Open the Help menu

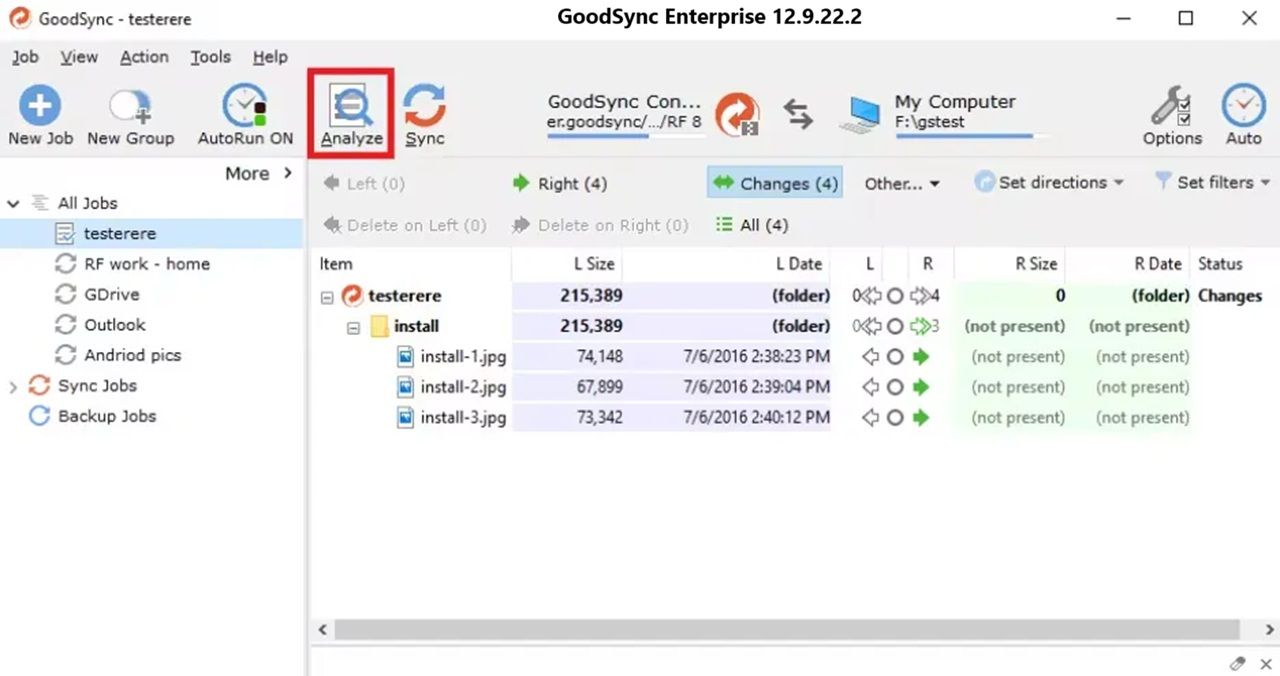(x=270, y=57)
